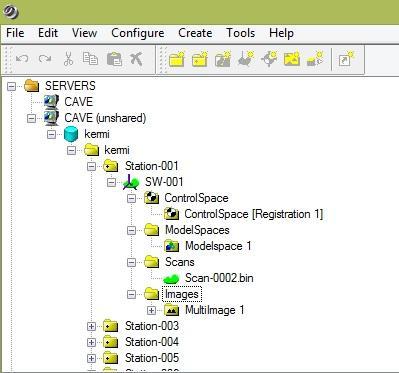Collapse the ModelSpaces node
Viewport: 399px width, 373px height.
[132, 230]
